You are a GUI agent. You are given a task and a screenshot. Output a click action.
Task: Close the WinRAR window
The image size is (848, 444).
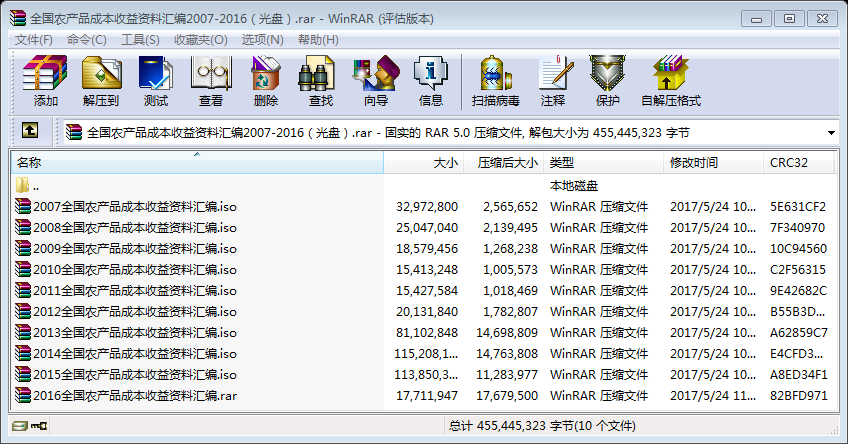[822, 19]
